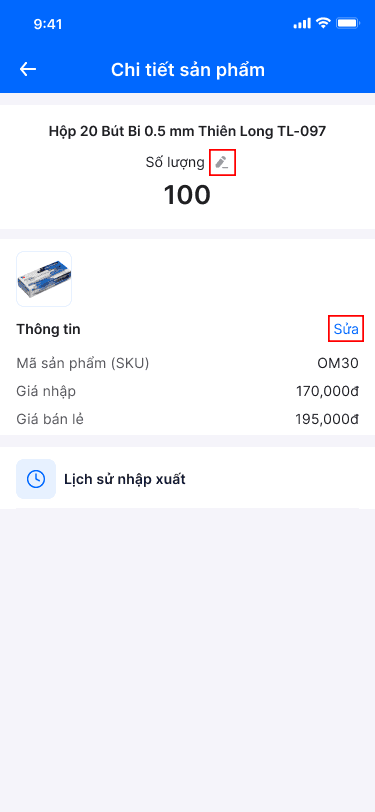Edit quantity with the pencil icon
375x812 pixels.
tap(222, 163)
